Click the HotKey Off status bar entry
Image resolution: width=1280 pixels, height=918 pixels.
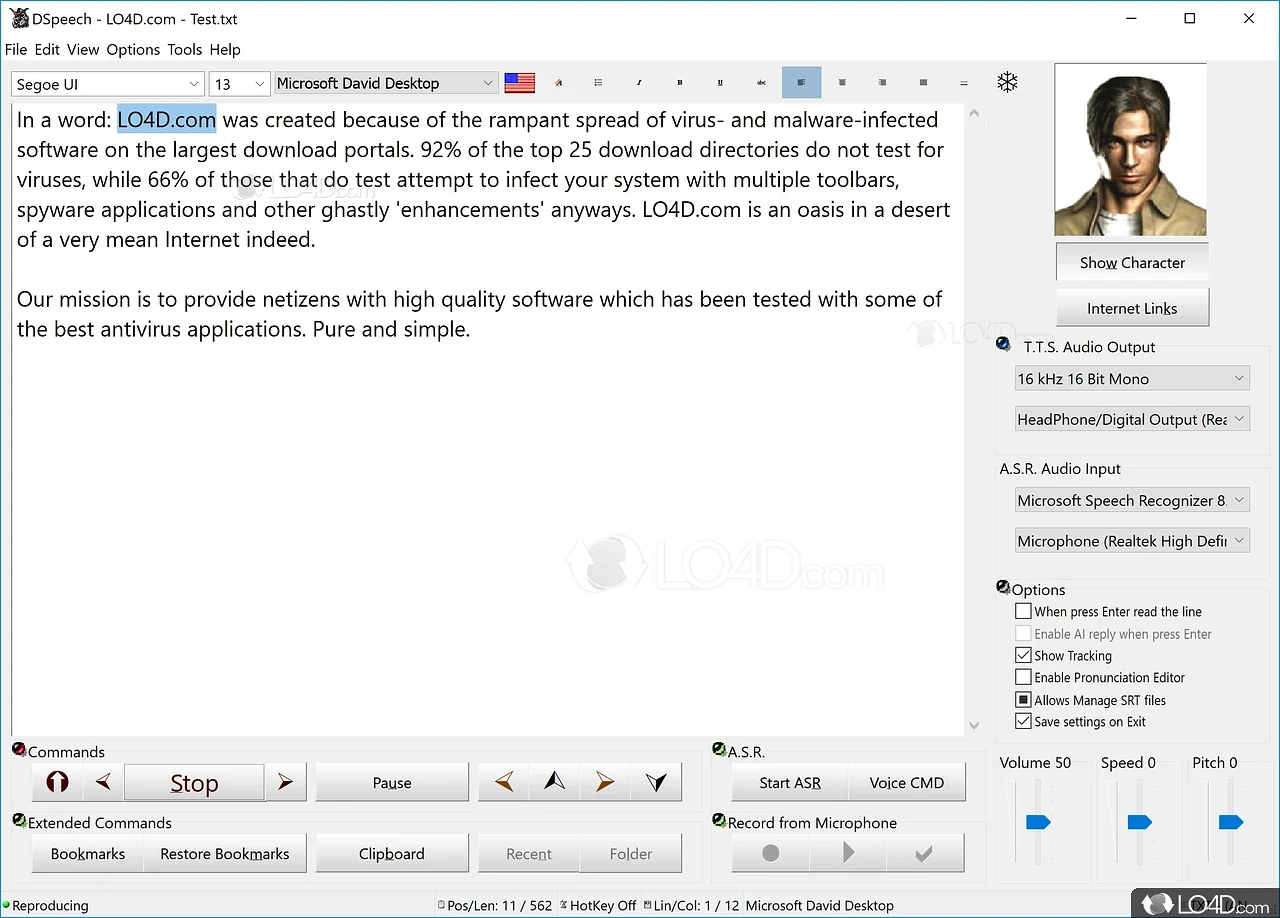598,905
